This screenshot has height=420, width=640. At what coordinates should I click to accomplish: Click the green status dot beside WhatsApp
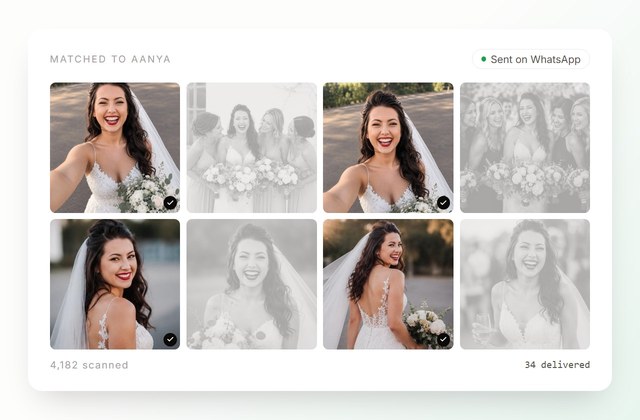pos(484,59)
